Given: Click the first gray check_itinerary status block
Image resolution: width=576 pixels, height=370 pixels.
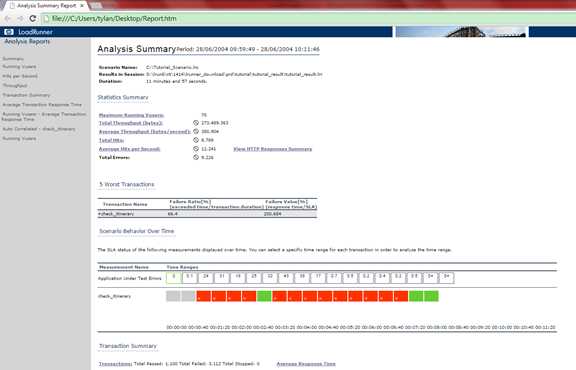Looking at the screenshot, I should click(173, 296).
